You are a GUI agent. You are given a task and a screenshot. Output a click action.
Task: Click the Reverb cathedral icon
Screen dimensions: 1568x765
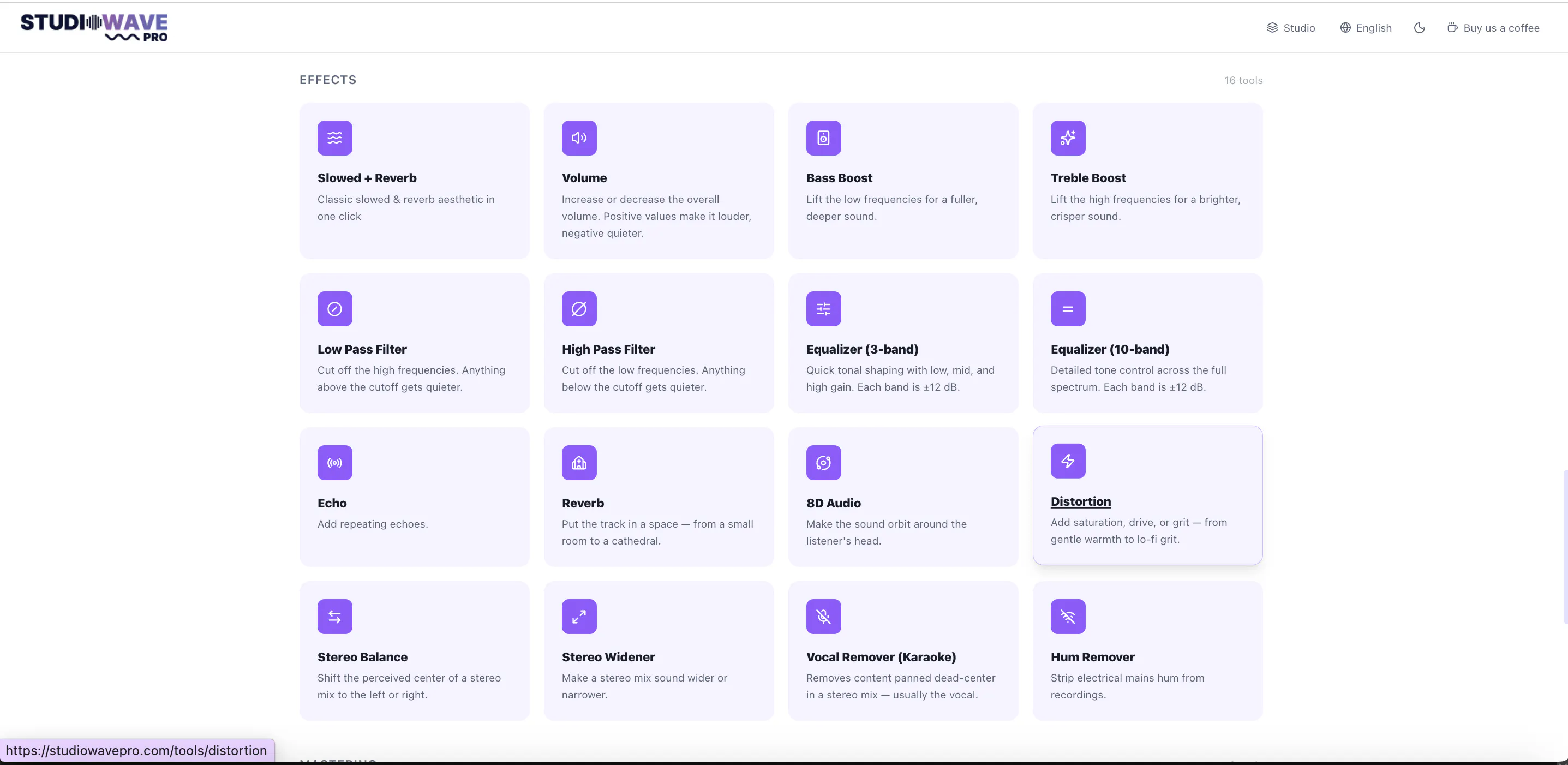(x=579, y=463)
